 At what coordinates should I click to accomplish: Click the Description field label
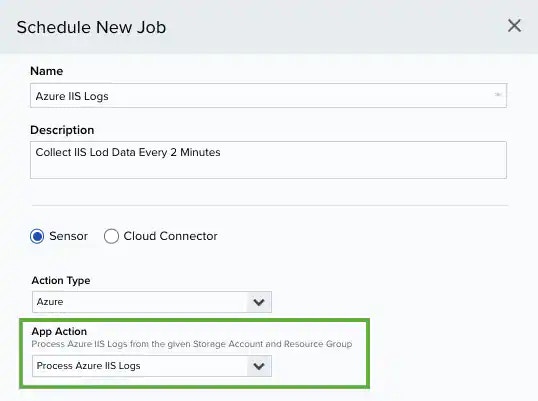tap(62, 130)
